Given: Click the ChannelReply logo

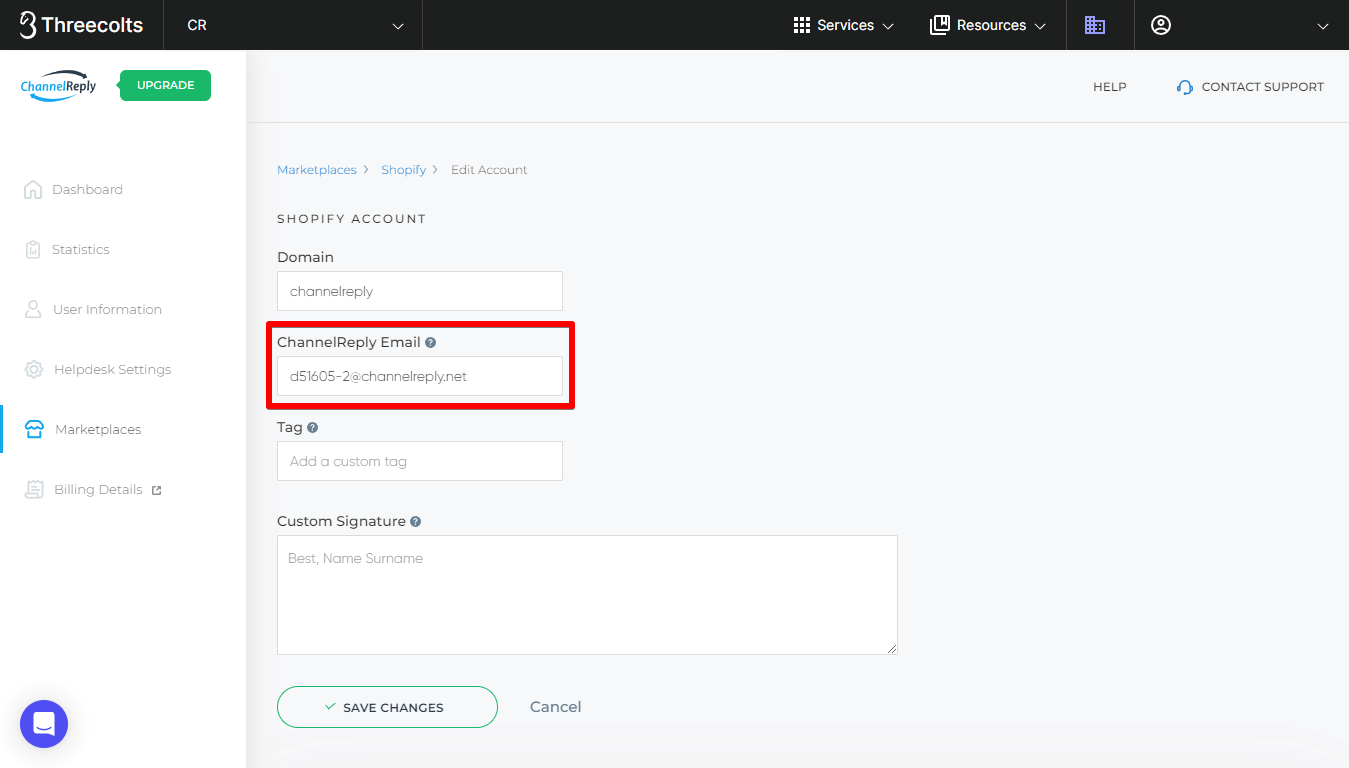Looking at the screenshot, I should 59,85.
